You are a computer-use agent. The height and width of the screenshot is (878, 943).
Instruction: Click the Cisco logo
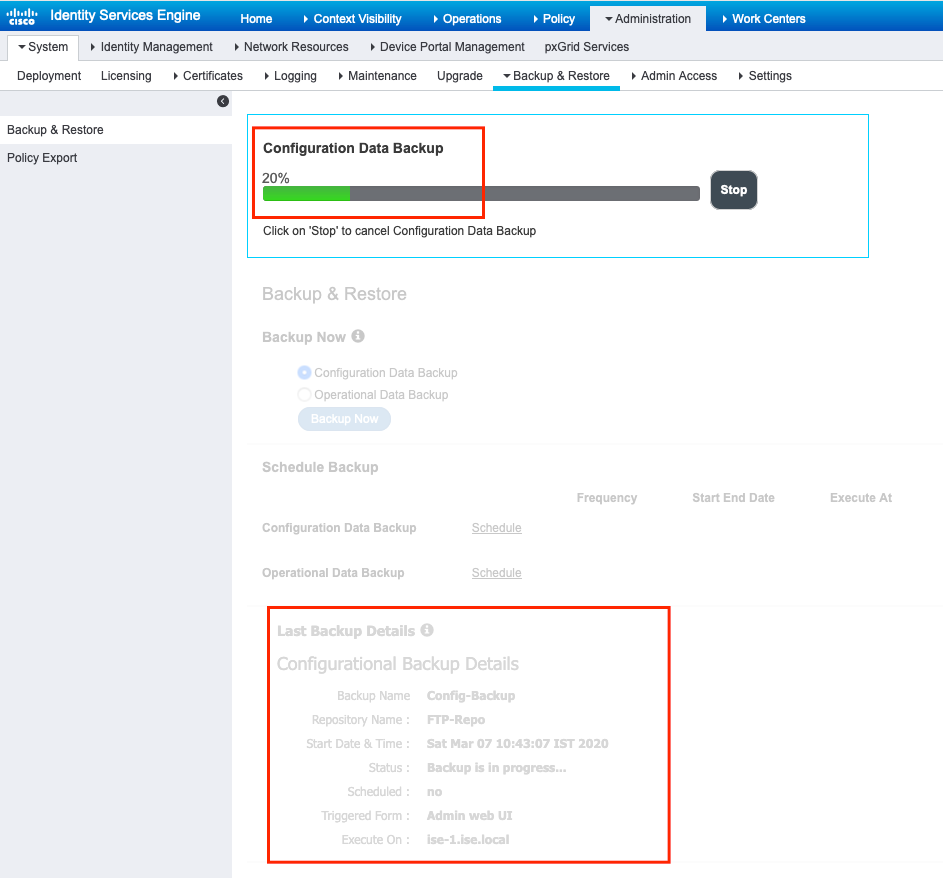click(22, 16)
